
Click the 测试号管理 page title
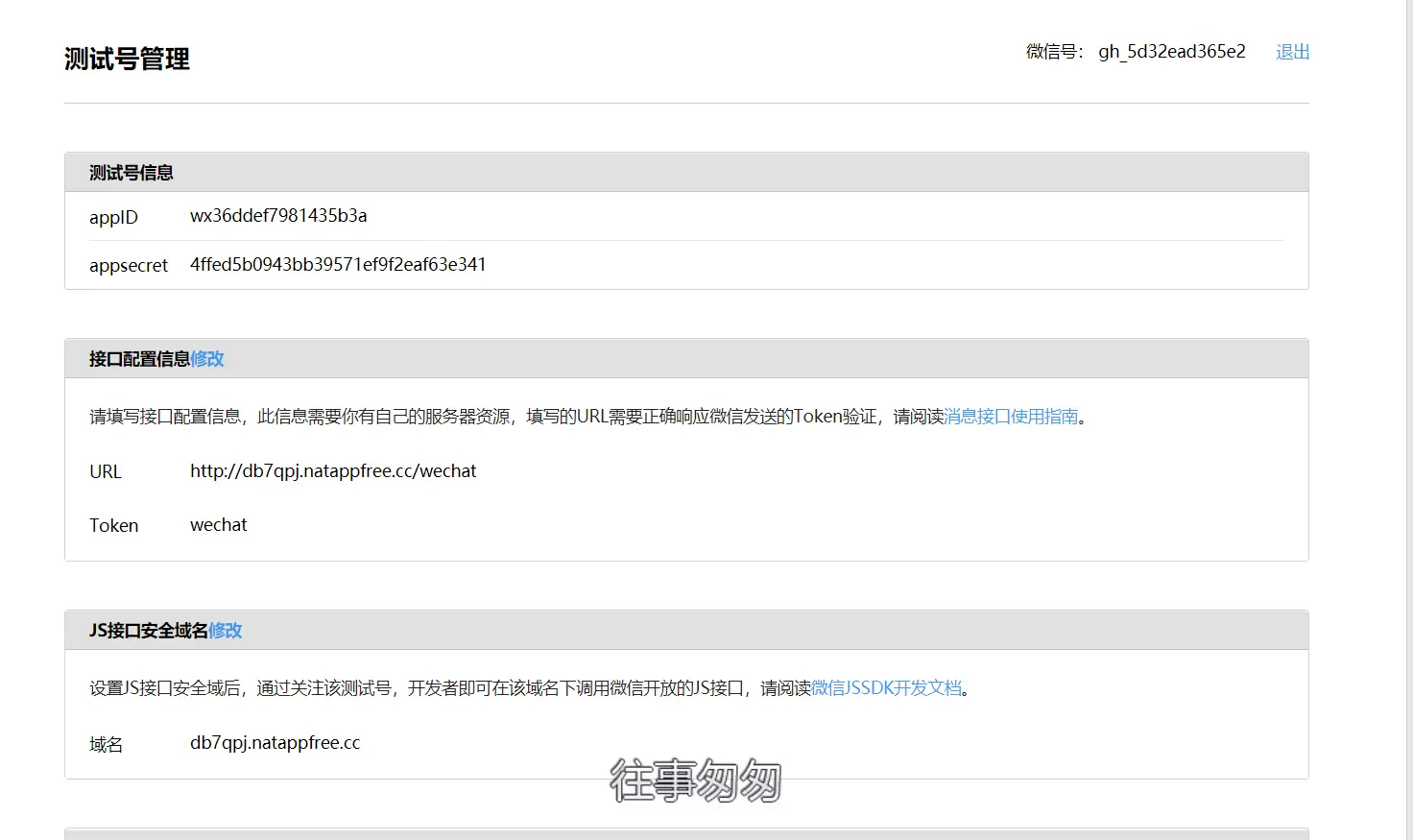click(127, 60)
